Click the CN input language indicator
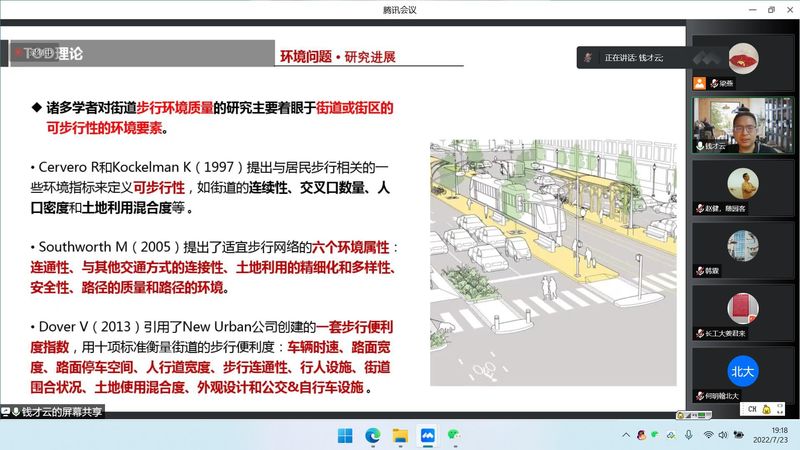The height and width of the screenshot is (450, 800). 748,409
